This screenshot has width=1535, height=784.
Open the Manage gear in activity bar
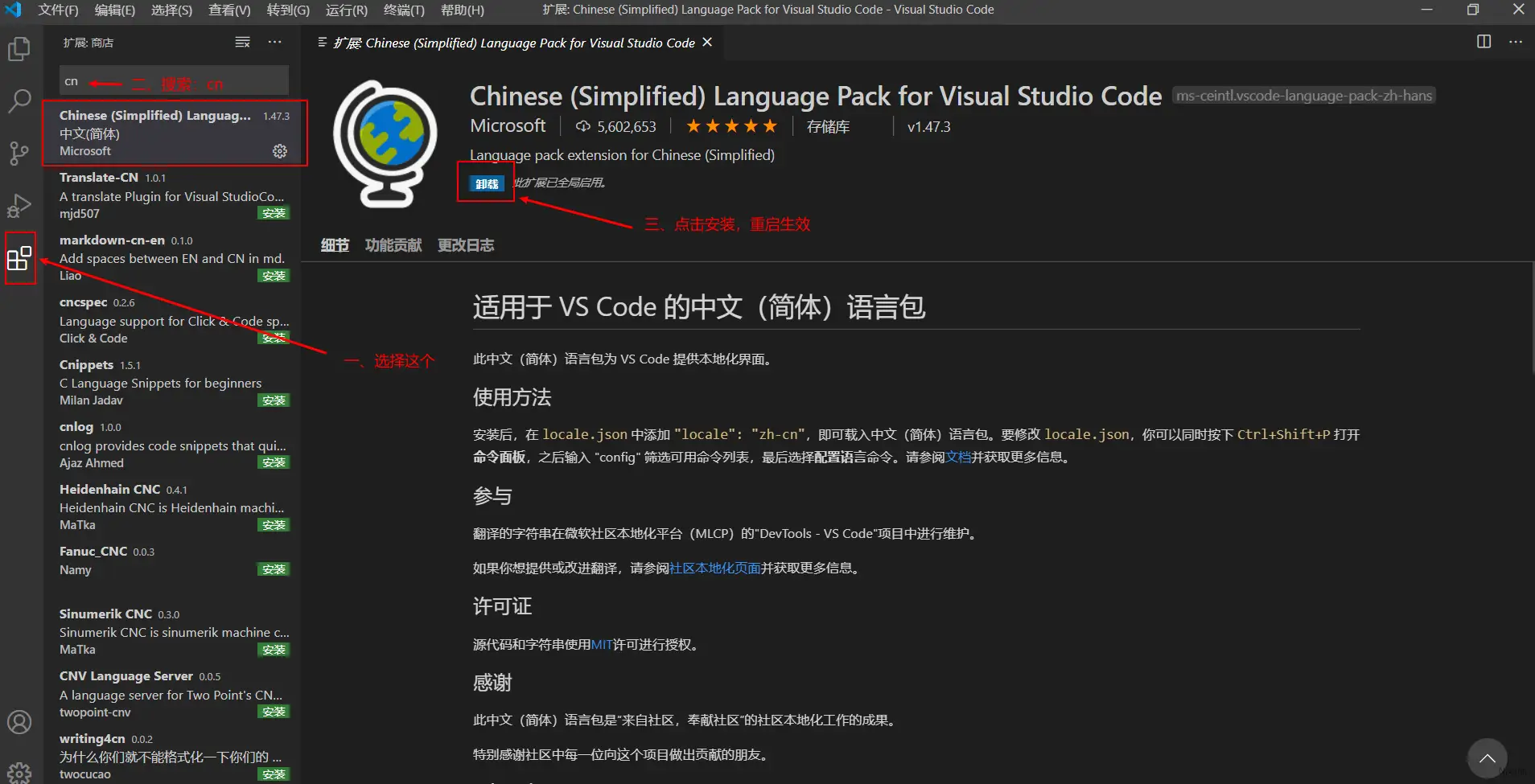(19, 773)
